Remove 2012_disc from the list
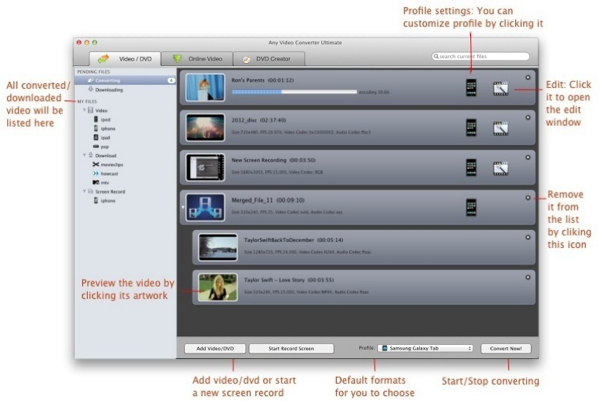The image size is (600, 408). (528, 118)
